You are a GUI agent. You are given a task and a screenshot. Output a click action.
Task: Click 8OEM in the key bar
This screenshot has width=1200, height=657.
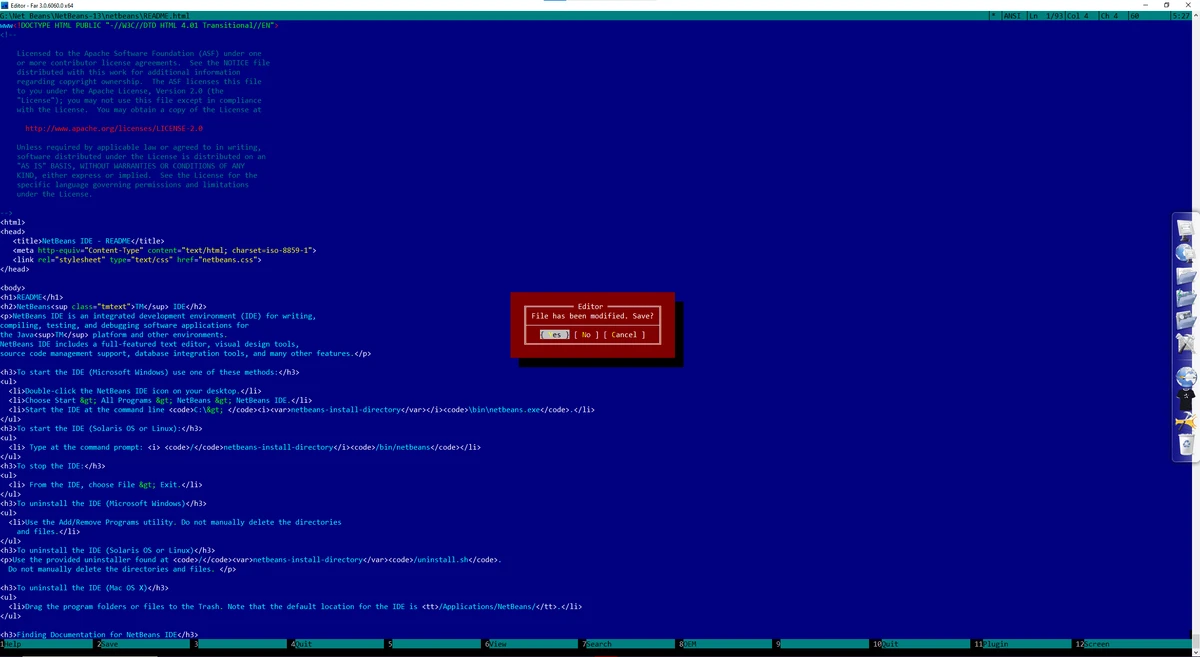[726, 645]
